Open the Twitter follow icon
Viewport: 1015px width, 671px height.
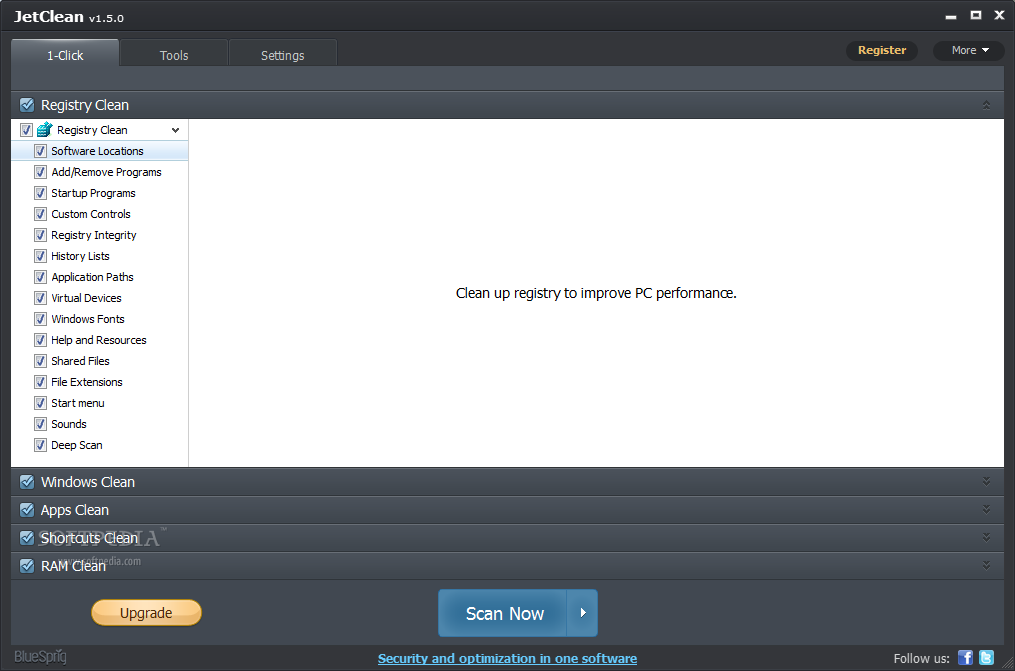pyautogui.click(x=987, y=658)
